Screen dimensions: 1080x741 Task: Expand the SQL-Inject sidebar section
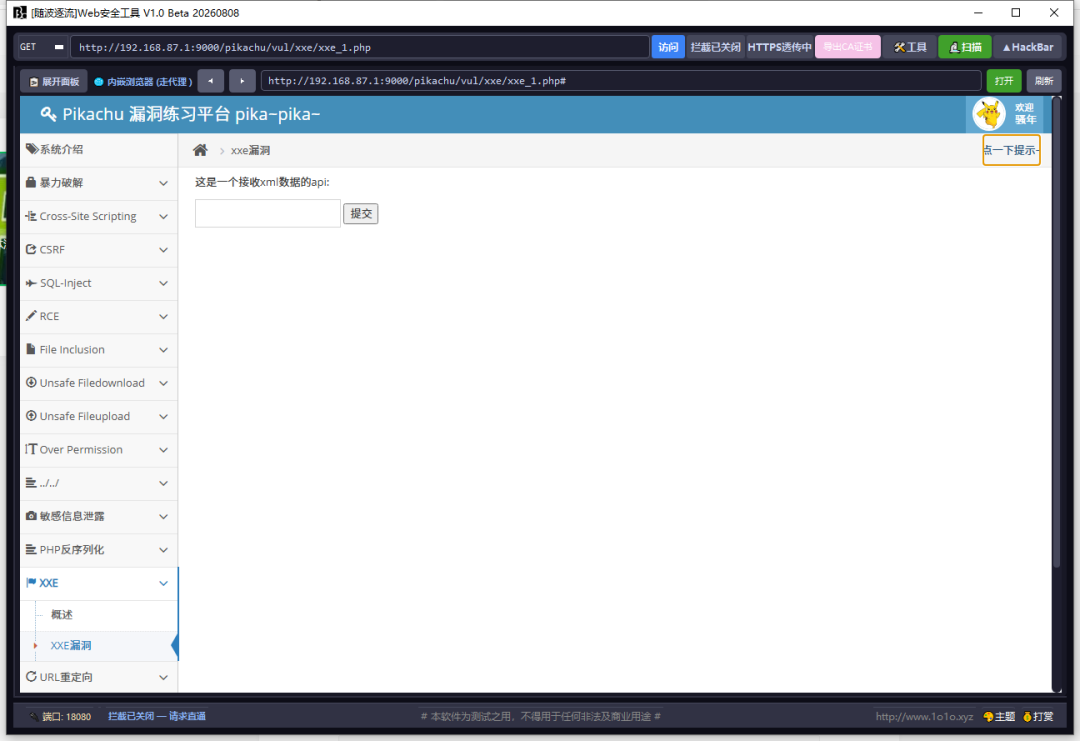(x=98, y=283)
